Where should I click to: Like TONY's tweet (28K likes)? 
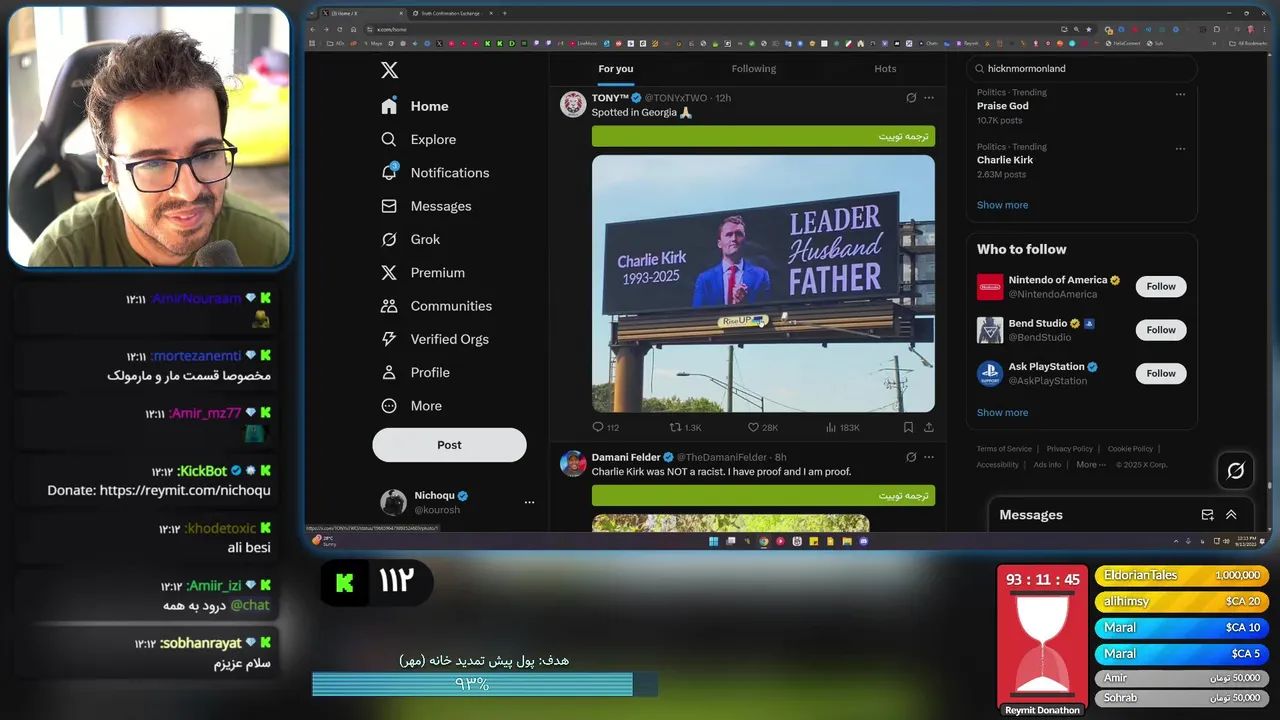(x=763, y=427)
